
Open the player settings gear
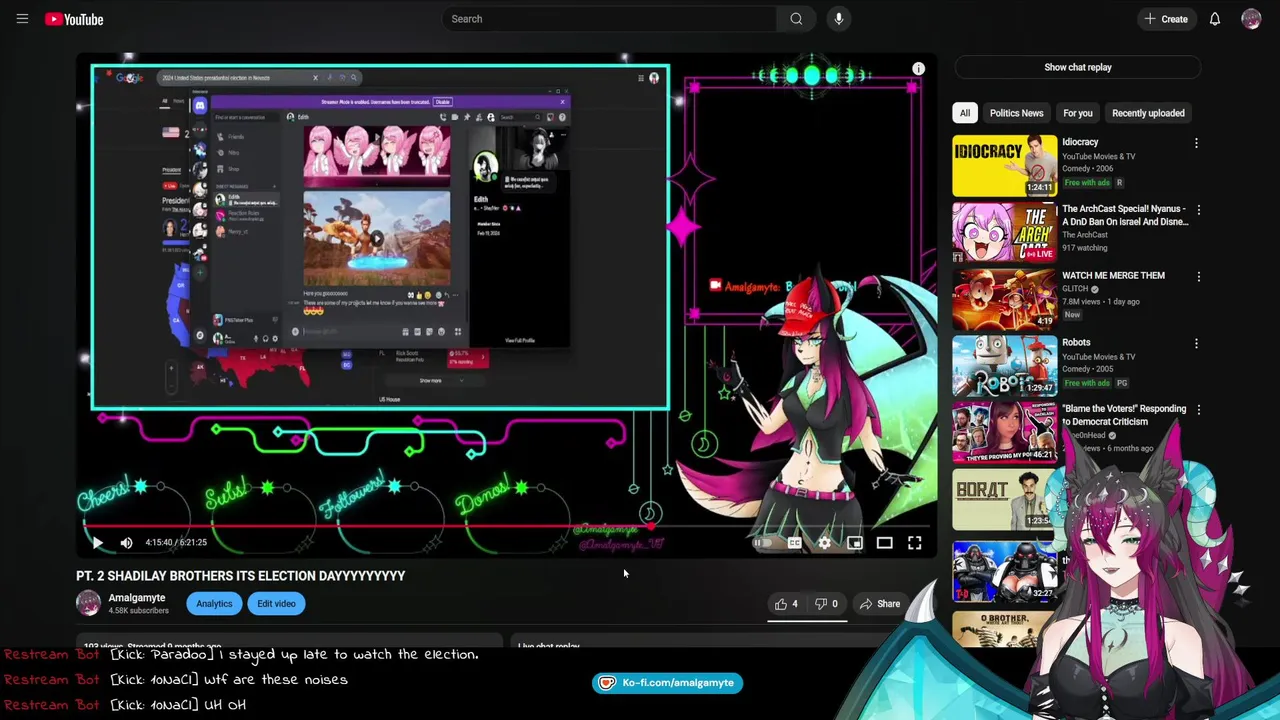(x=824, y=543)
